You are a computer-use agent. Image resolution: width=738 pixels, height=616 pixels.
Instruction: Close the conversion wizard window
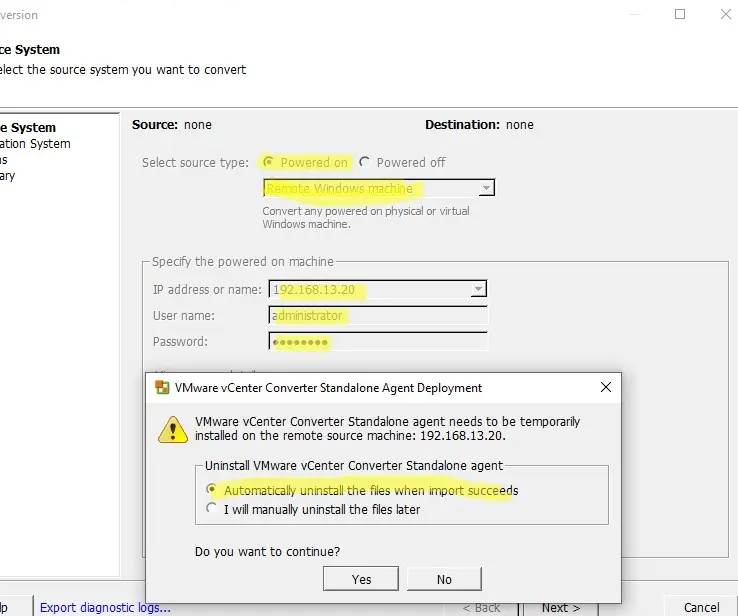pyautogui.click(x=725, y=14)
